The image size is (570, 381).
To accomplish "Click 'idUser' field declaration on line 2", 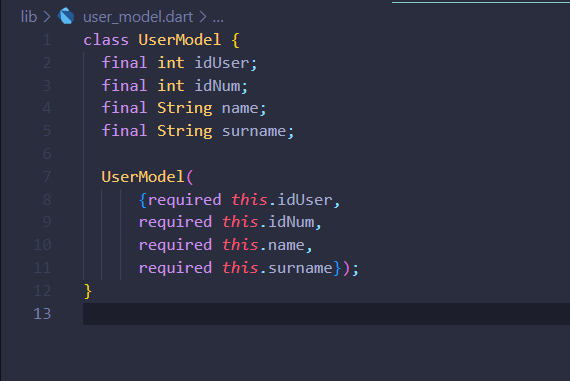I will (x=222, y=63).
